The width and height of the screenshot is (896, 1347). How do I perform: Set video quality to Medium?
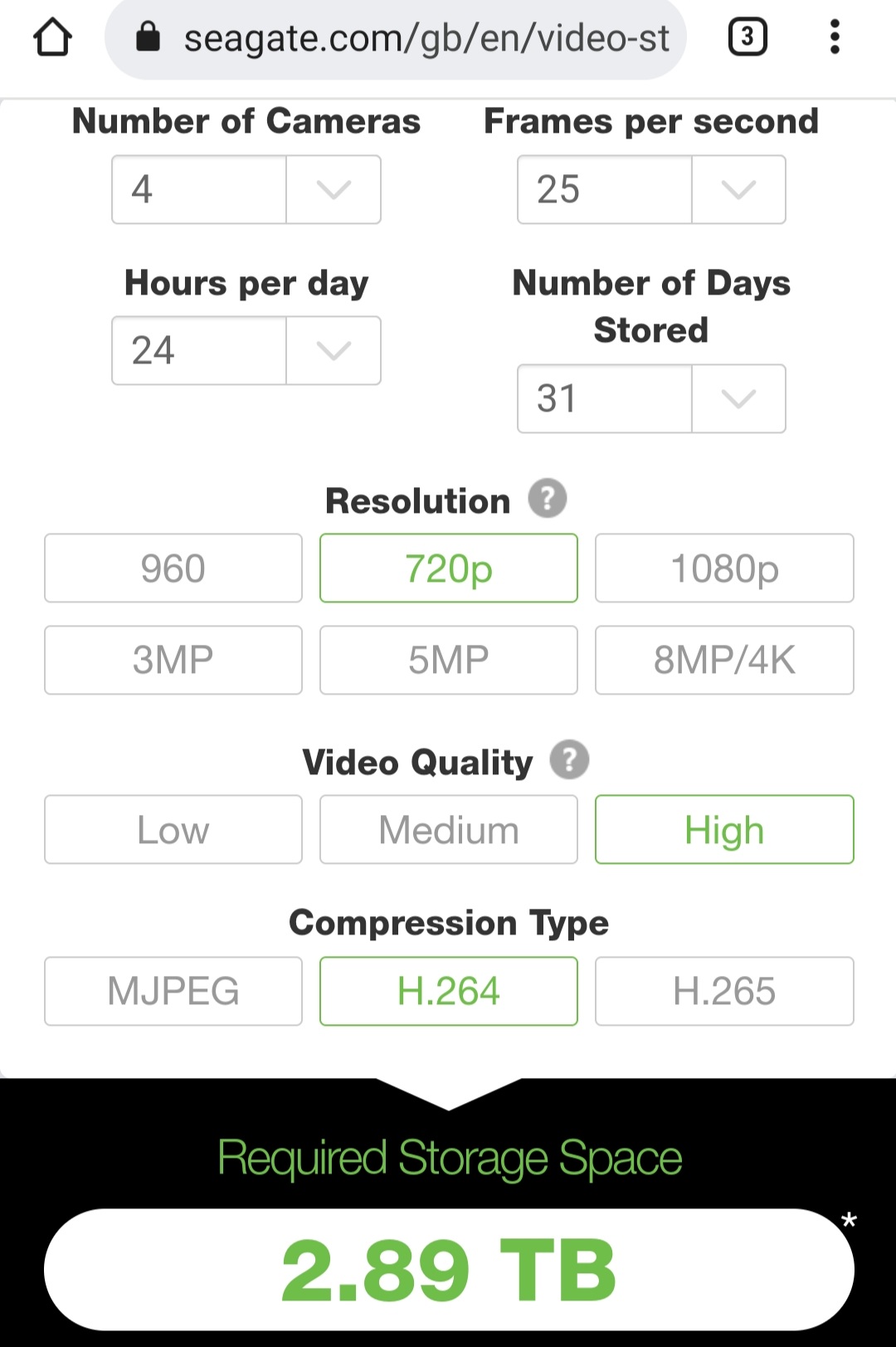pos(449,830)
